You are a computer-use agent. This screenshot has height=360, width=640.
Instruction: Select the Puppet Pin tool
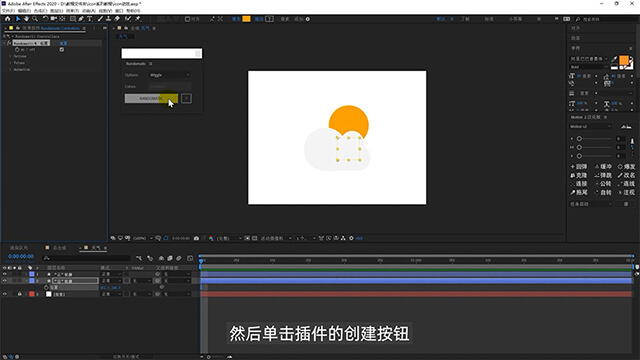click(x=138, y=19)
